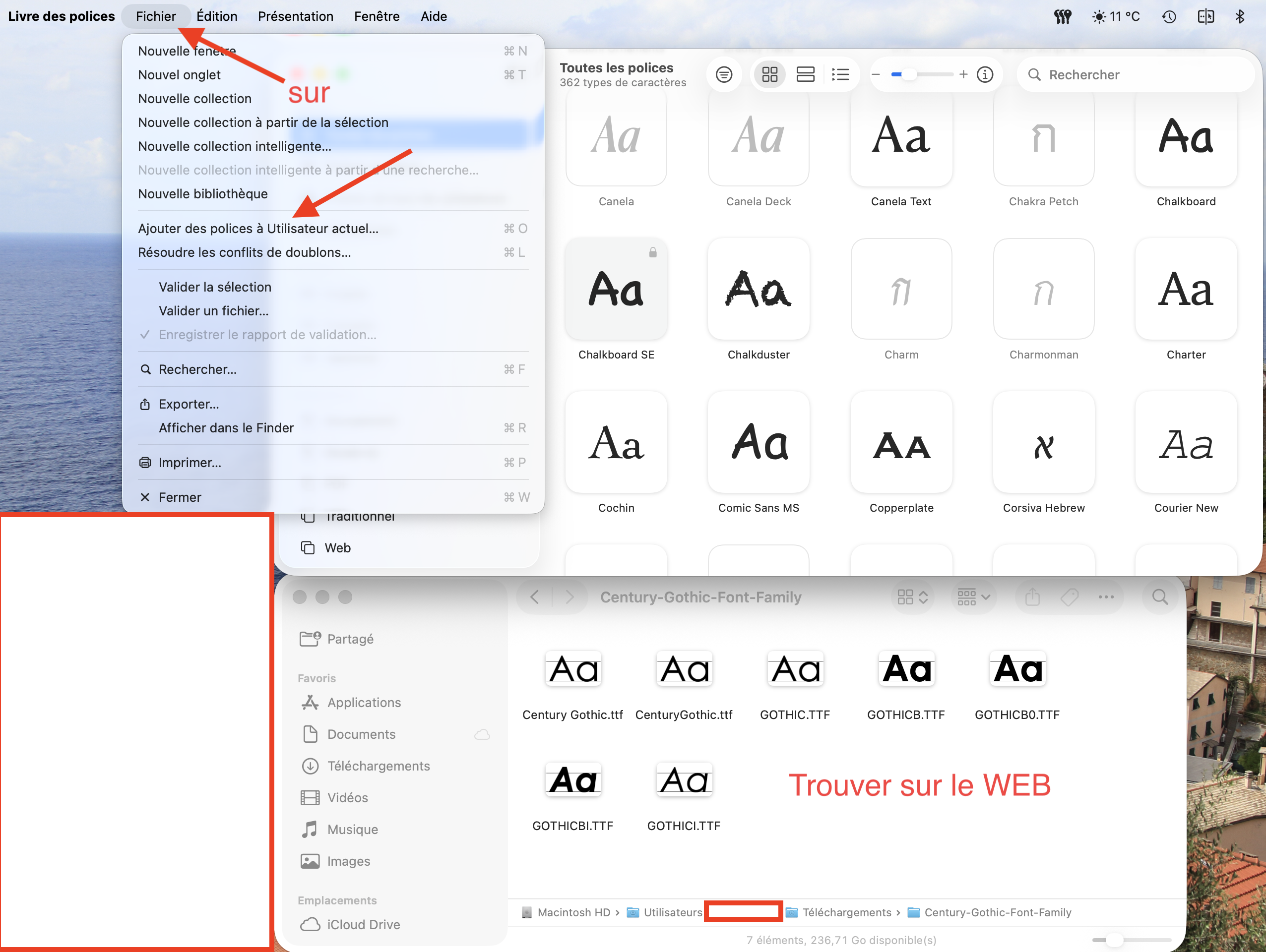
Task: Open Bluetooth menu bar icon
Action: 1240,16
